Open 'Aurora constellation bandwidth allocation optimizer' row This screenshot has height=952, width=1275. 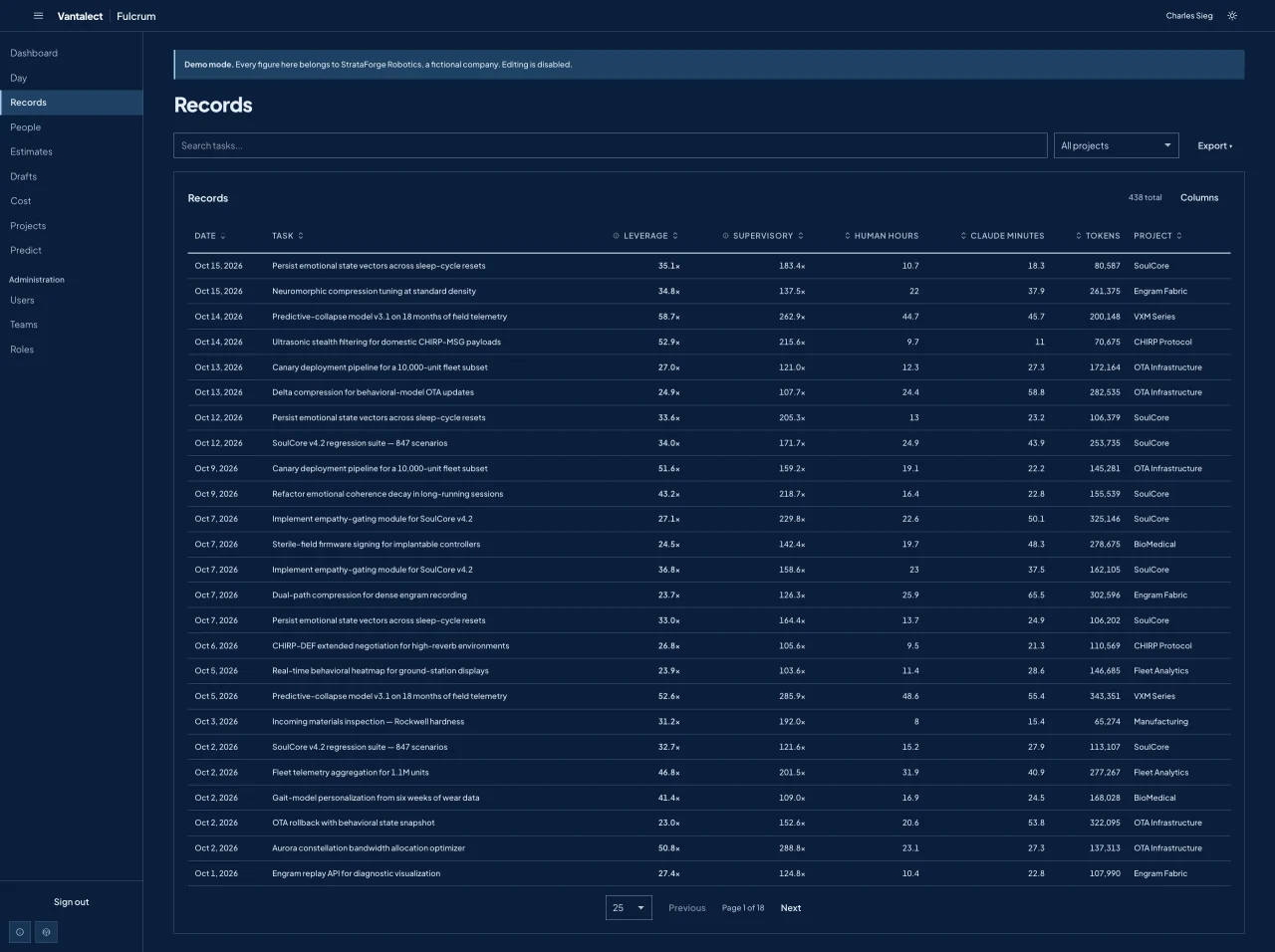[x=709, y=848]
